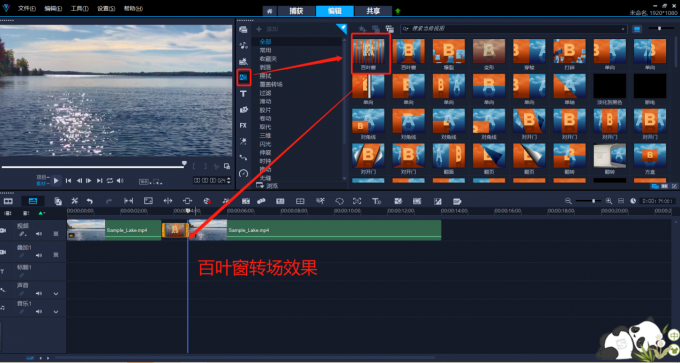Open the Sound library icon with music notes
Image resolution: width=680 pixels, height=363 pixels.
pos(243,45)
